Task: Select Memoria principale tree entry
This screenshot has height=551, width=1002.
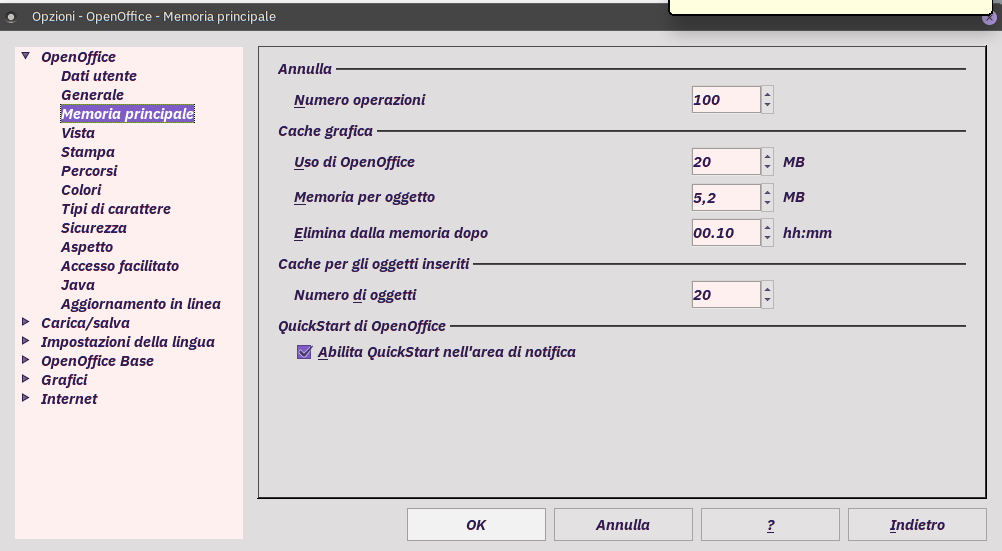Action: click(128, 114)
